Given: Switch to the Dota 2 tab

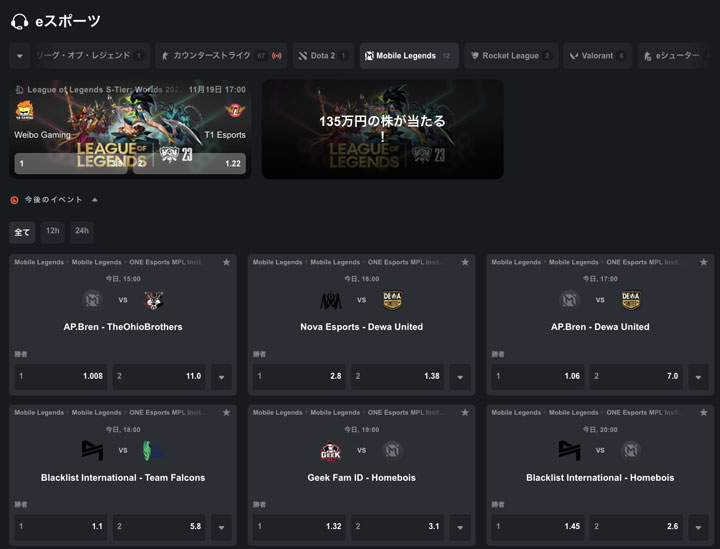Looking at the screenshot, I should tap(323, 56).
